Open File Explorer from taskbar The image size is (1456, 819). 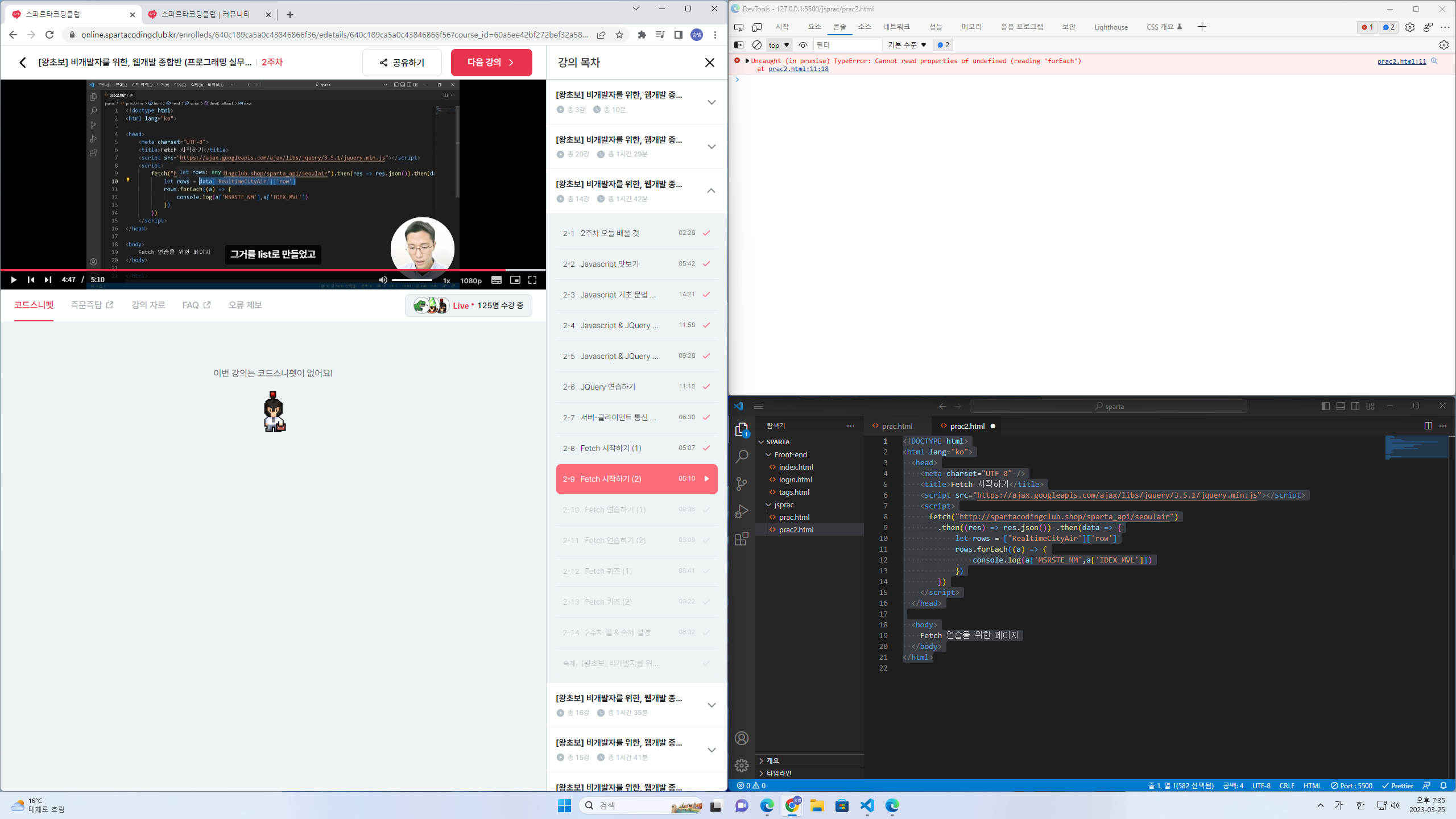click(x=817, y=805)
